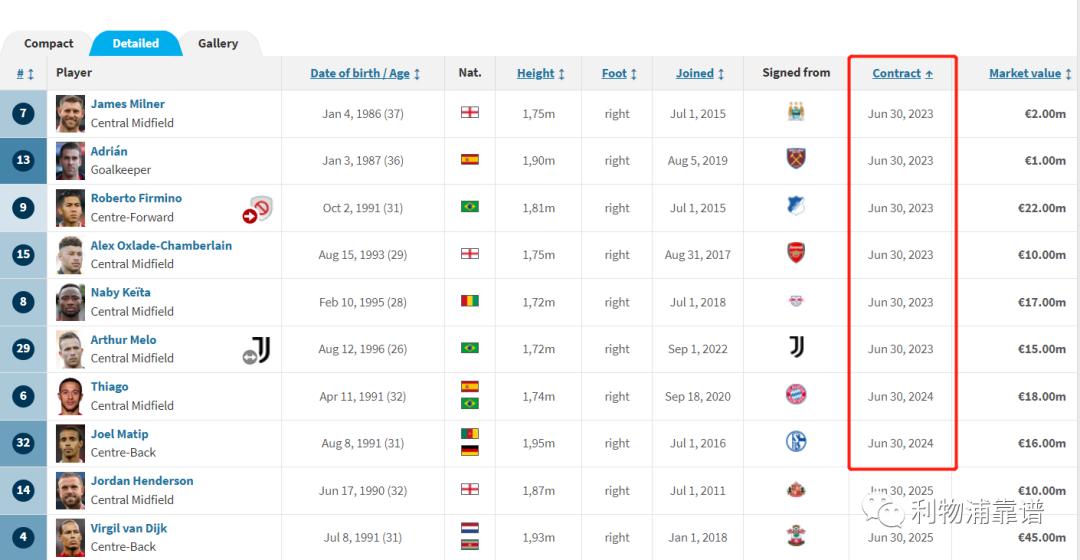
Task: Click Arsenal crest in Oxlade-Chamberlain's row
Action: (796, 253)
